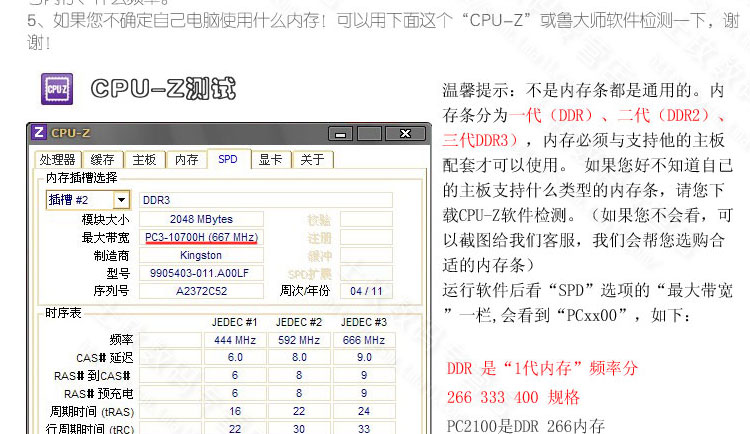Click the red 三代DDR3 text
Image resolution: width=750 pixels, height=434 pixels.
480,140
